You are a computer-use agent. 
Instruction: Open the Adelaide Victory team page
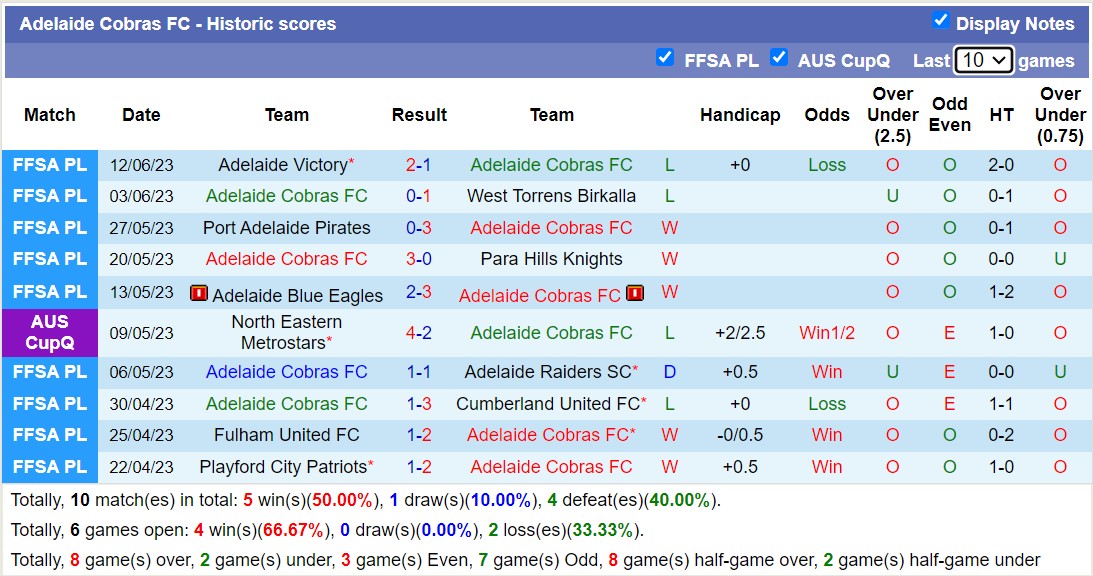(282, 164)
